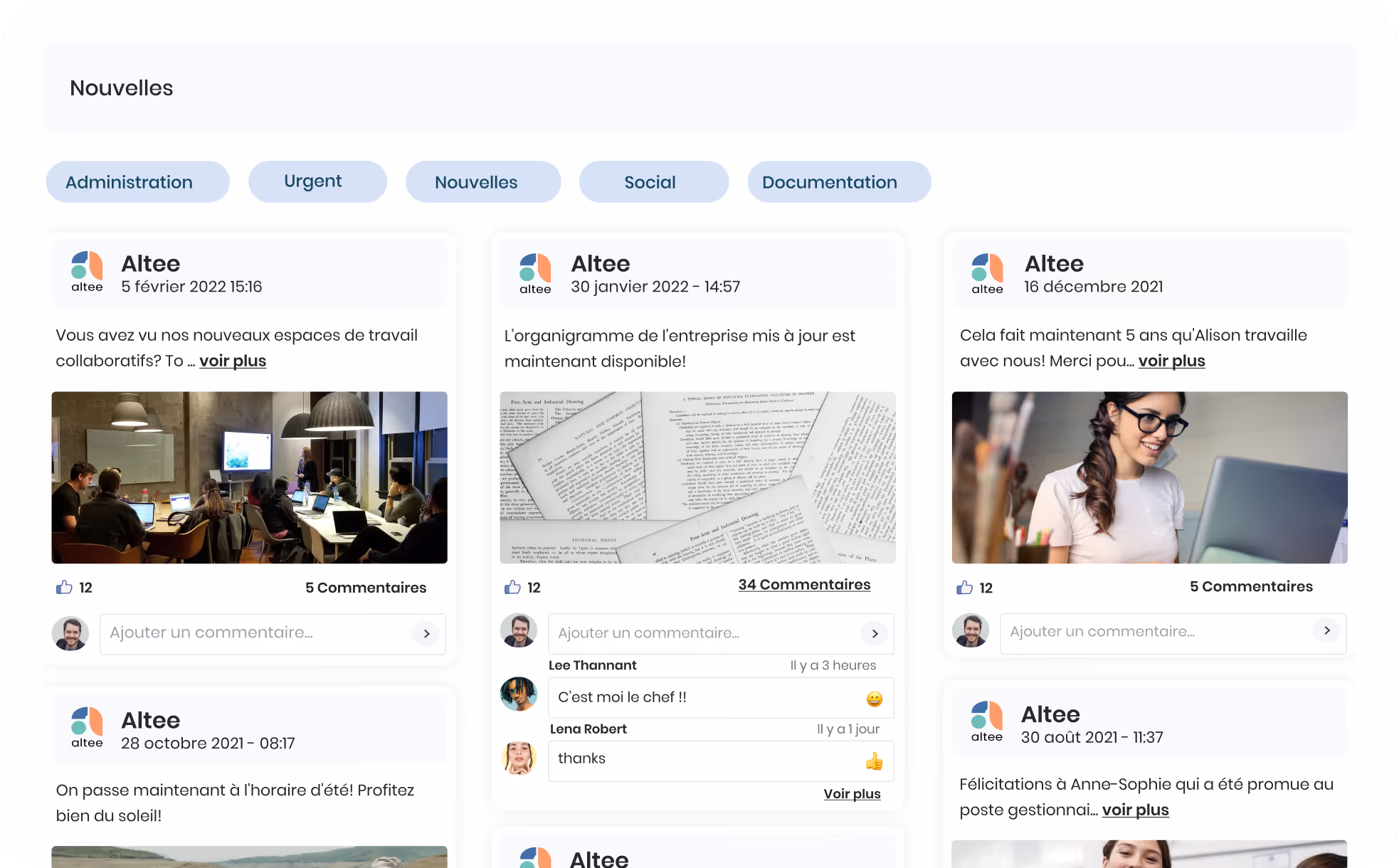Filter by Urgent tag
The image size is (1399, 868).
coord(317,181)
